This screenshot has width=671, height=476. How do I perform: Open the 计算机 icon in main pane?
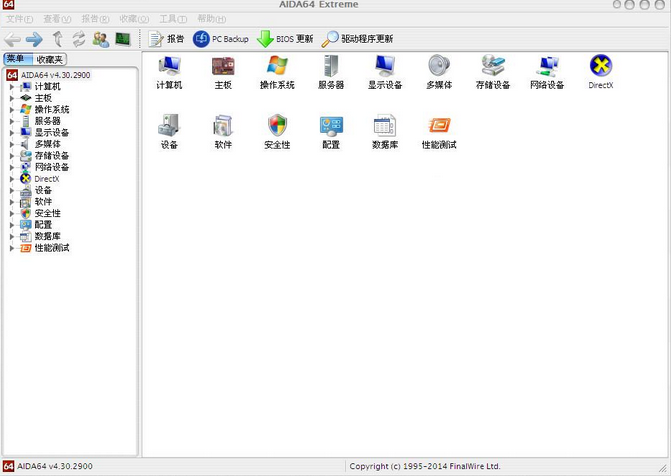coord(169,72)
